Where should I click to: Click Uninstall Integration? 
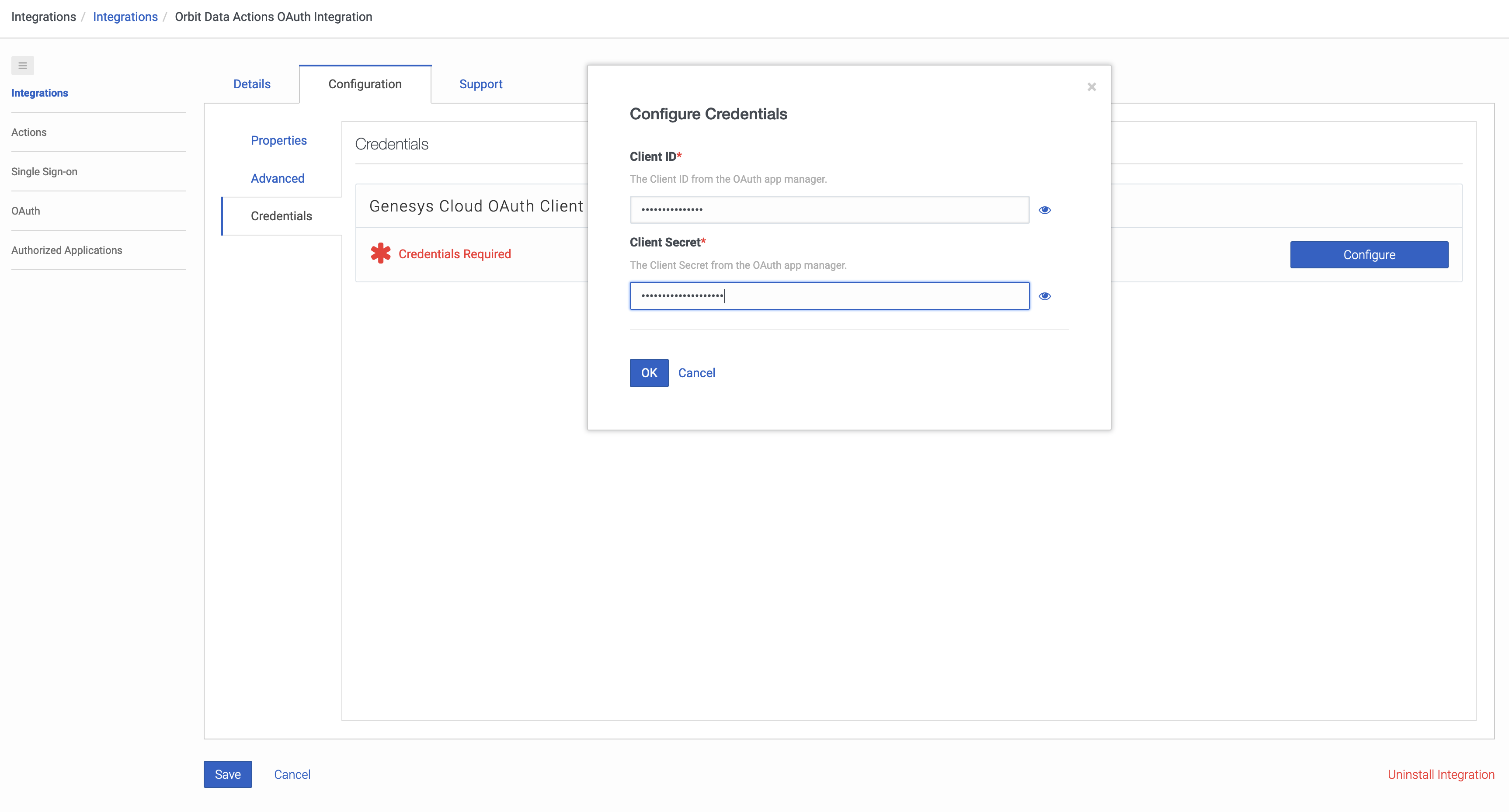[1441, 774]
